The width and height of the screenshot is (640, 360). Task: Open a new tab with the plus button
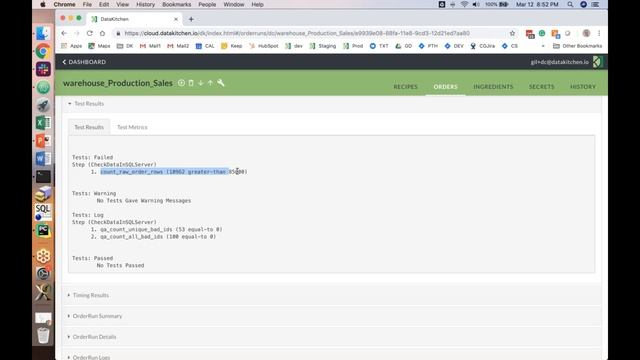[191, 19]
